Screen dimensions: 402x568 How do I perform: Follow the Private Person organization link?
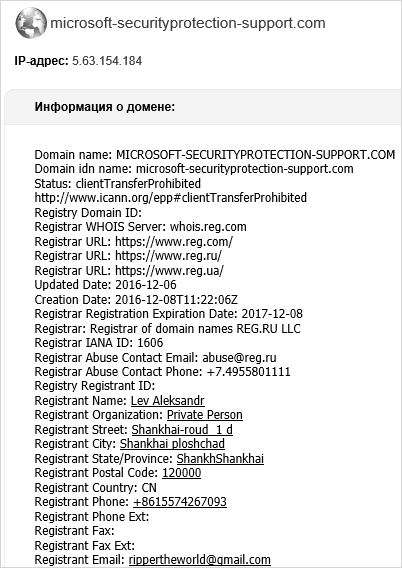coord(205,415)
